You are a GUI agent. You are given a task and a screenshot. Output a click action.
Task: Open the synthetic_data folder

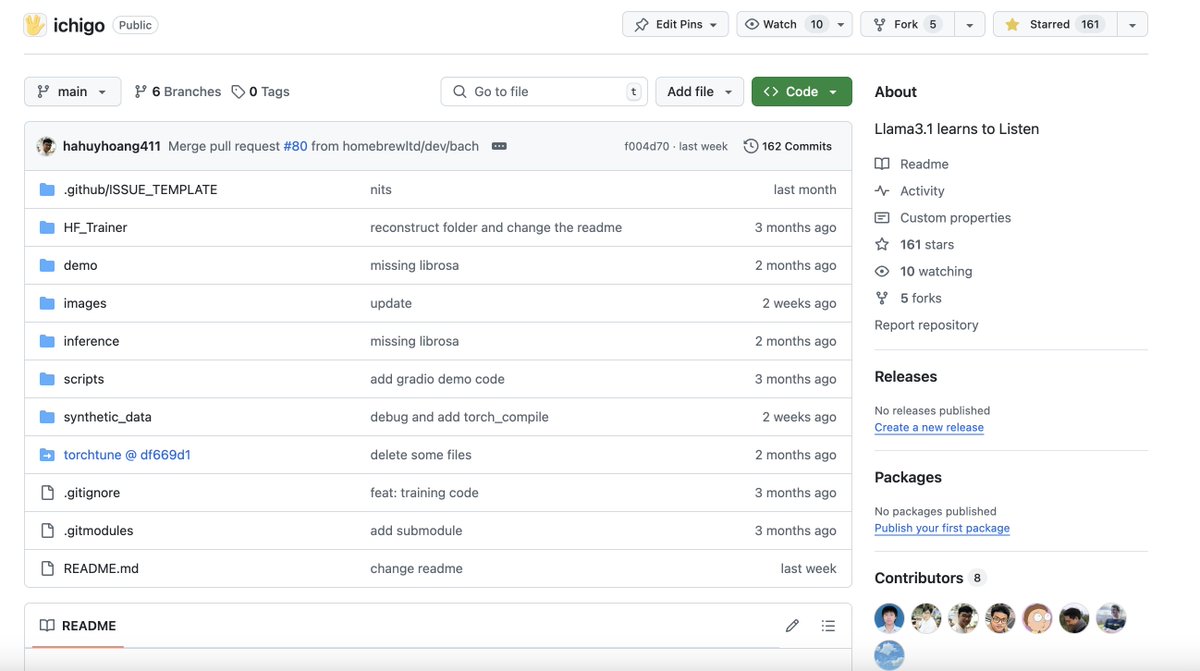(x=107, y=417)
